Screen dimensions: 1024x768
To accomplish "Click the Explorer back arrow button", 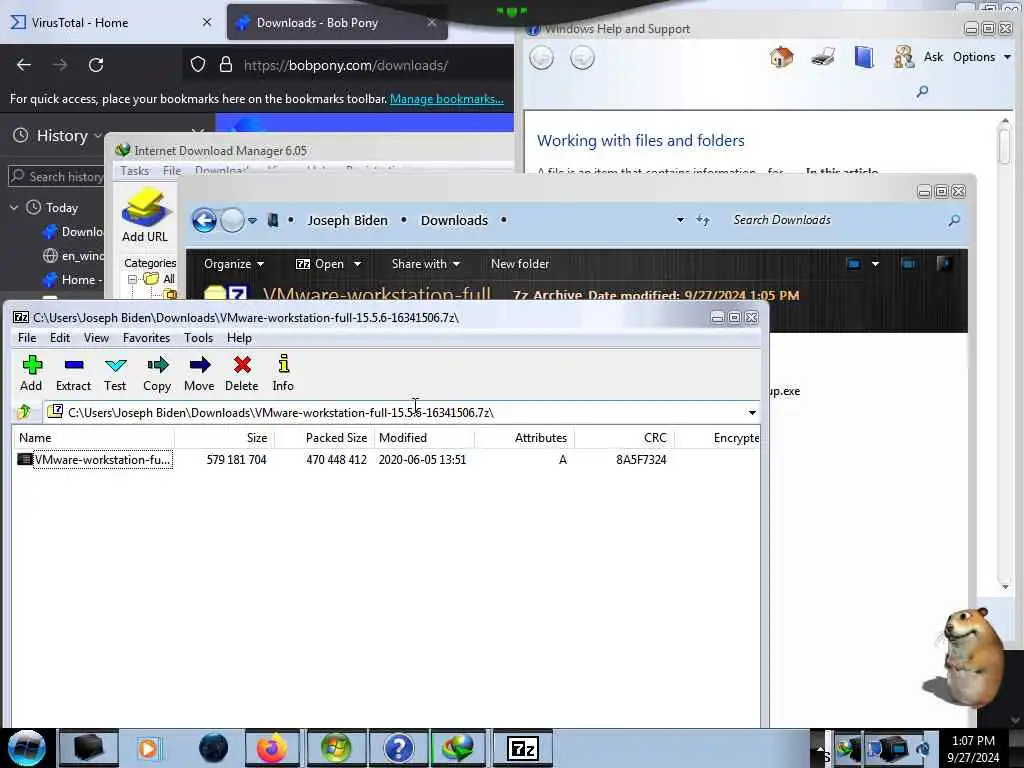I will (x=204, y=220).
